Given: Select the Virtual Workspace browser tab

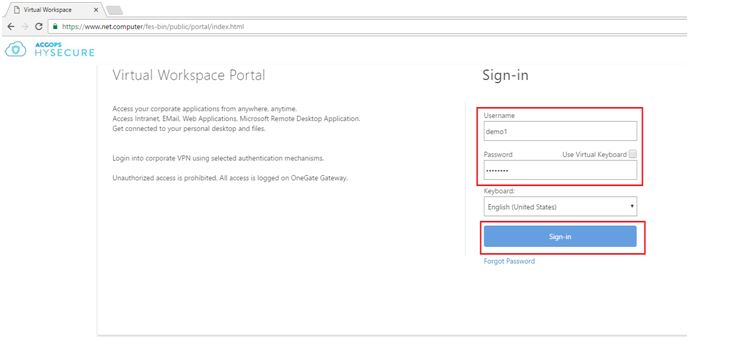Looking at the screenshot, I should [53, 10].
